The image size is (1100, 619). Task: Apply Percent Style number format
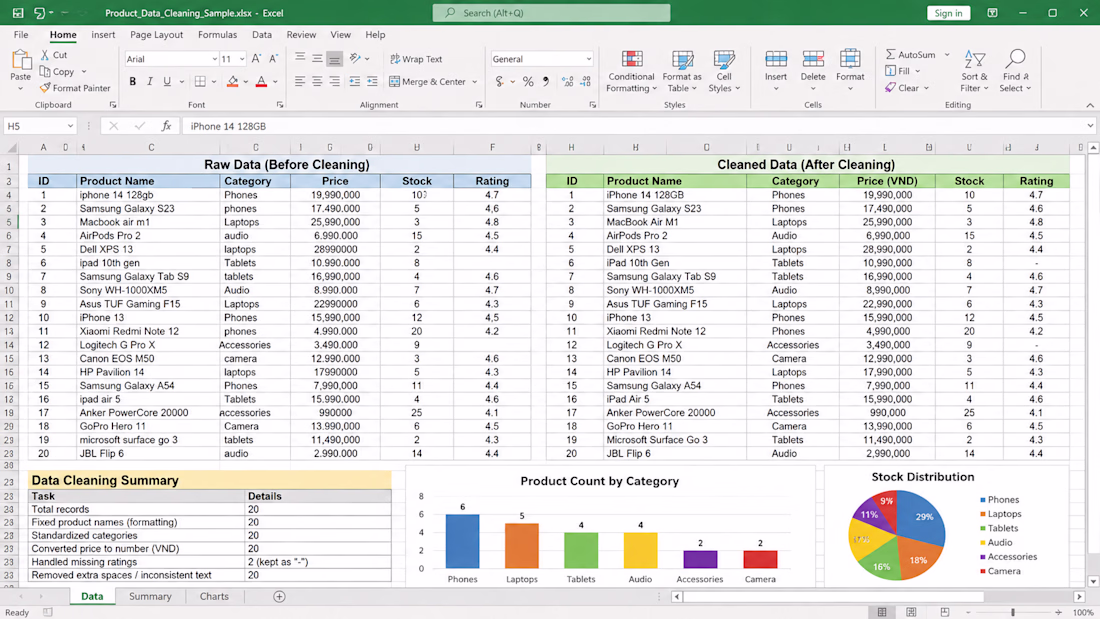tap(528, 81)
